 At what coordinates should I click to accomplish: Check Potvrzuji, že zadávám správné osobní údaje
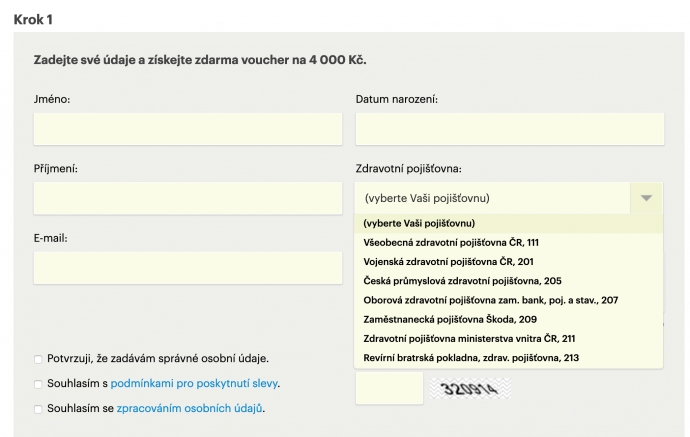[38, 359]
